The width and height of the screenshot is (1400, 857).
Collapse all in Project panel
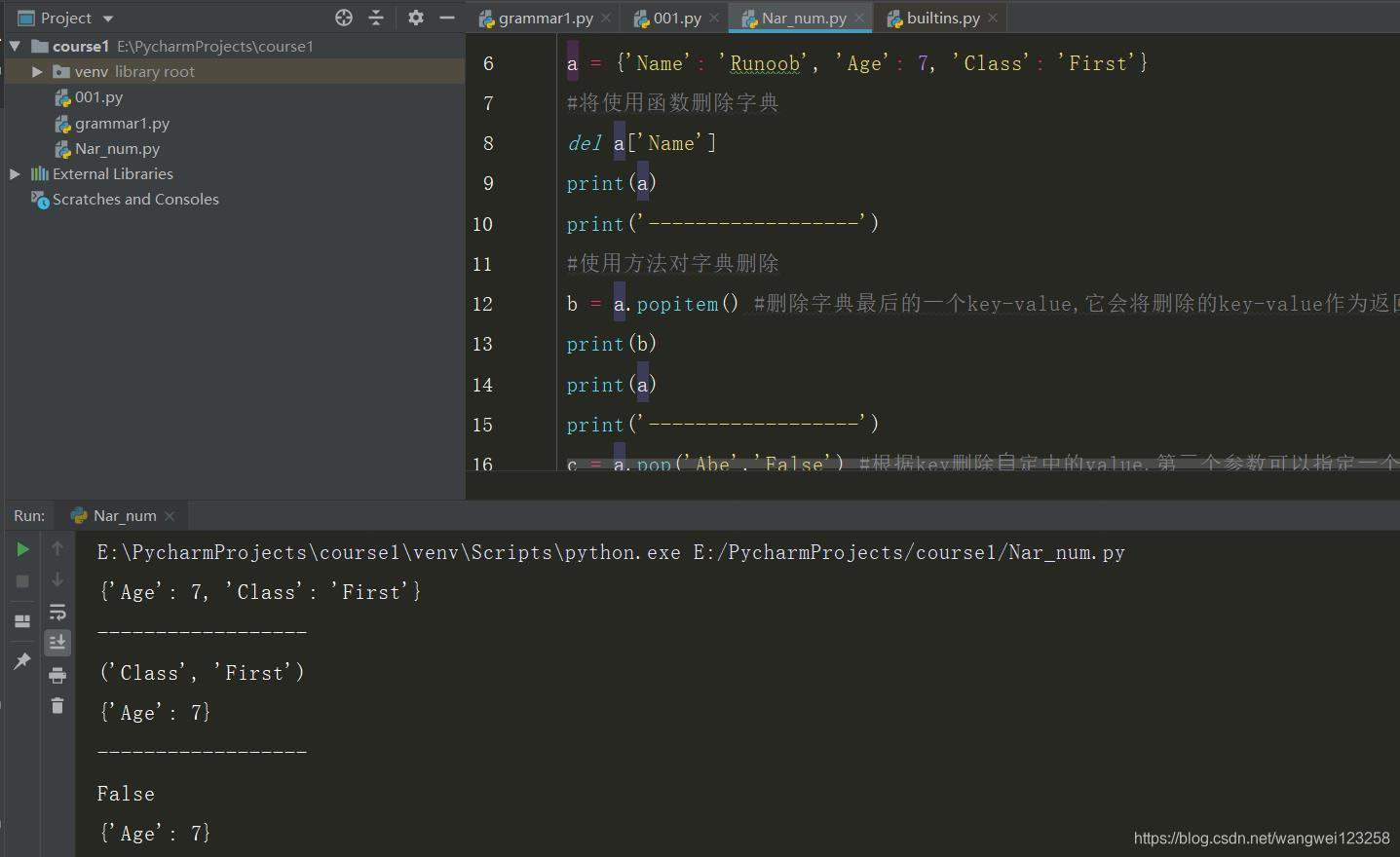(x=376, y=18)
